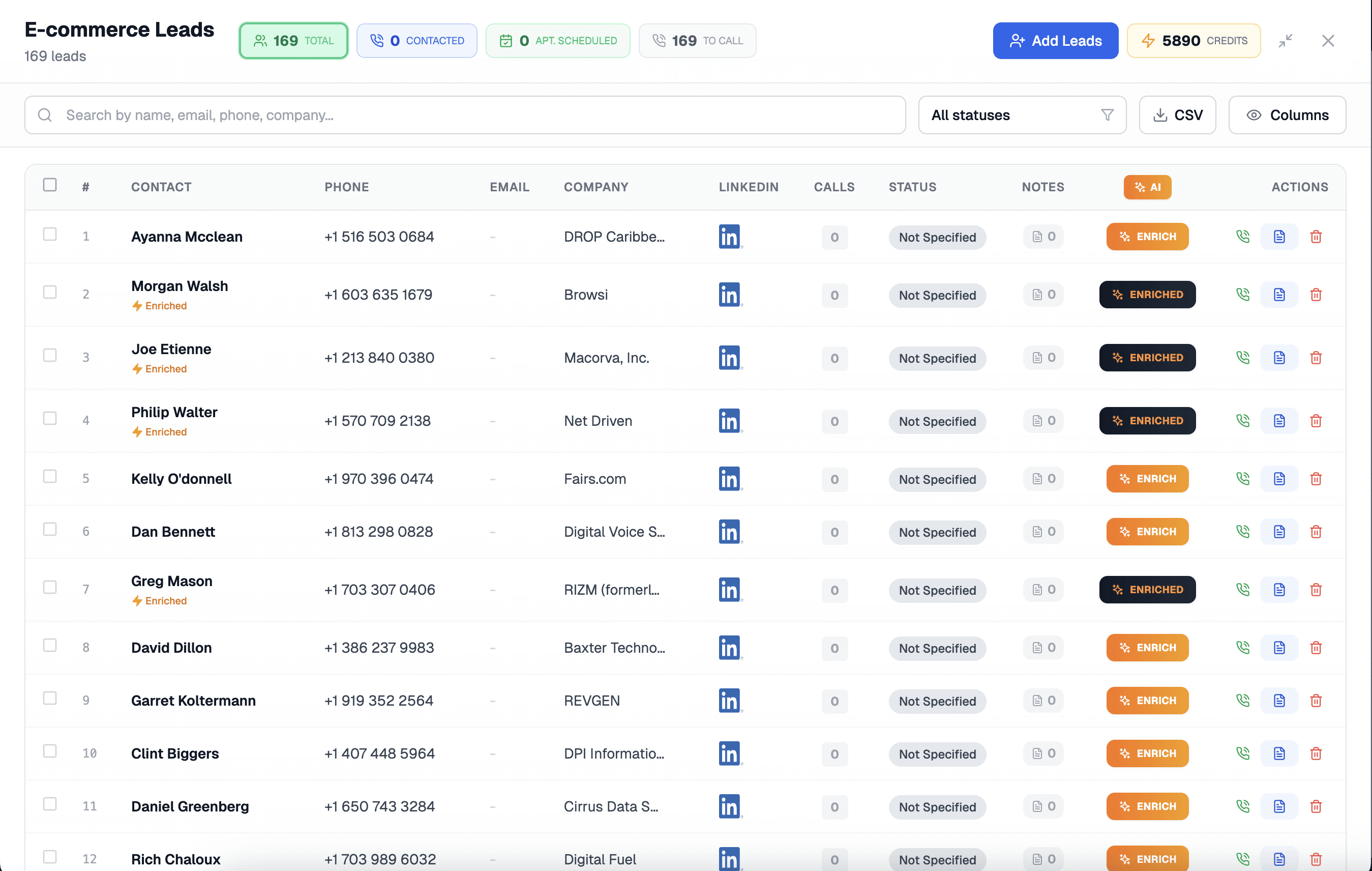Collapse the view with the shrink arrows icon

(1286, 41)
